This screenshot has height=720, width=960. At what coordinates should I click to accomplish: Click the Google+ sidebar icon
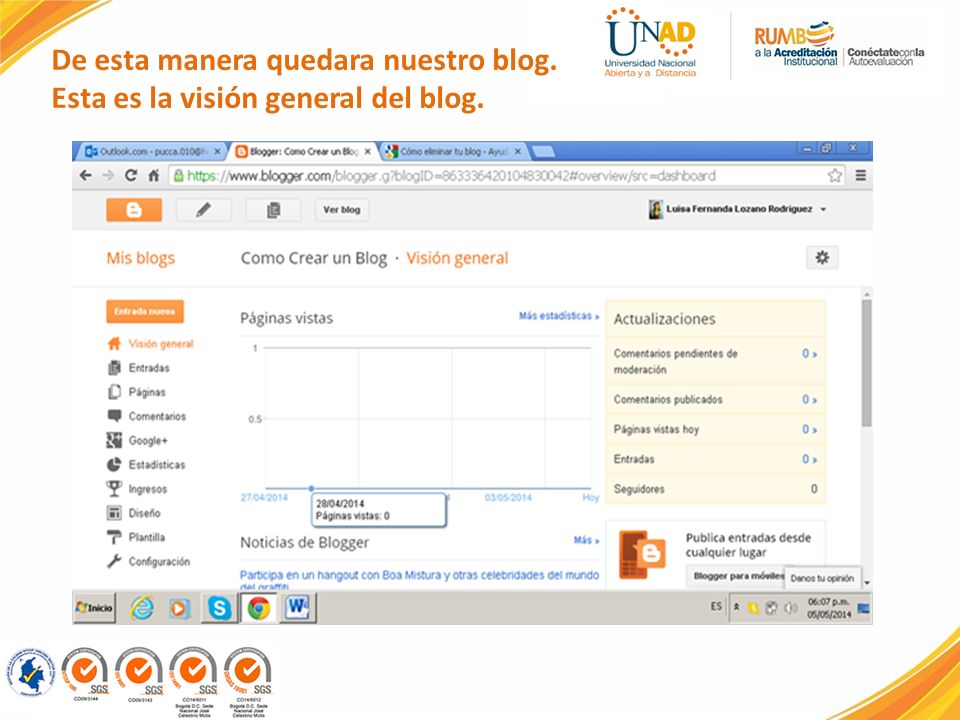pos(114,440)
